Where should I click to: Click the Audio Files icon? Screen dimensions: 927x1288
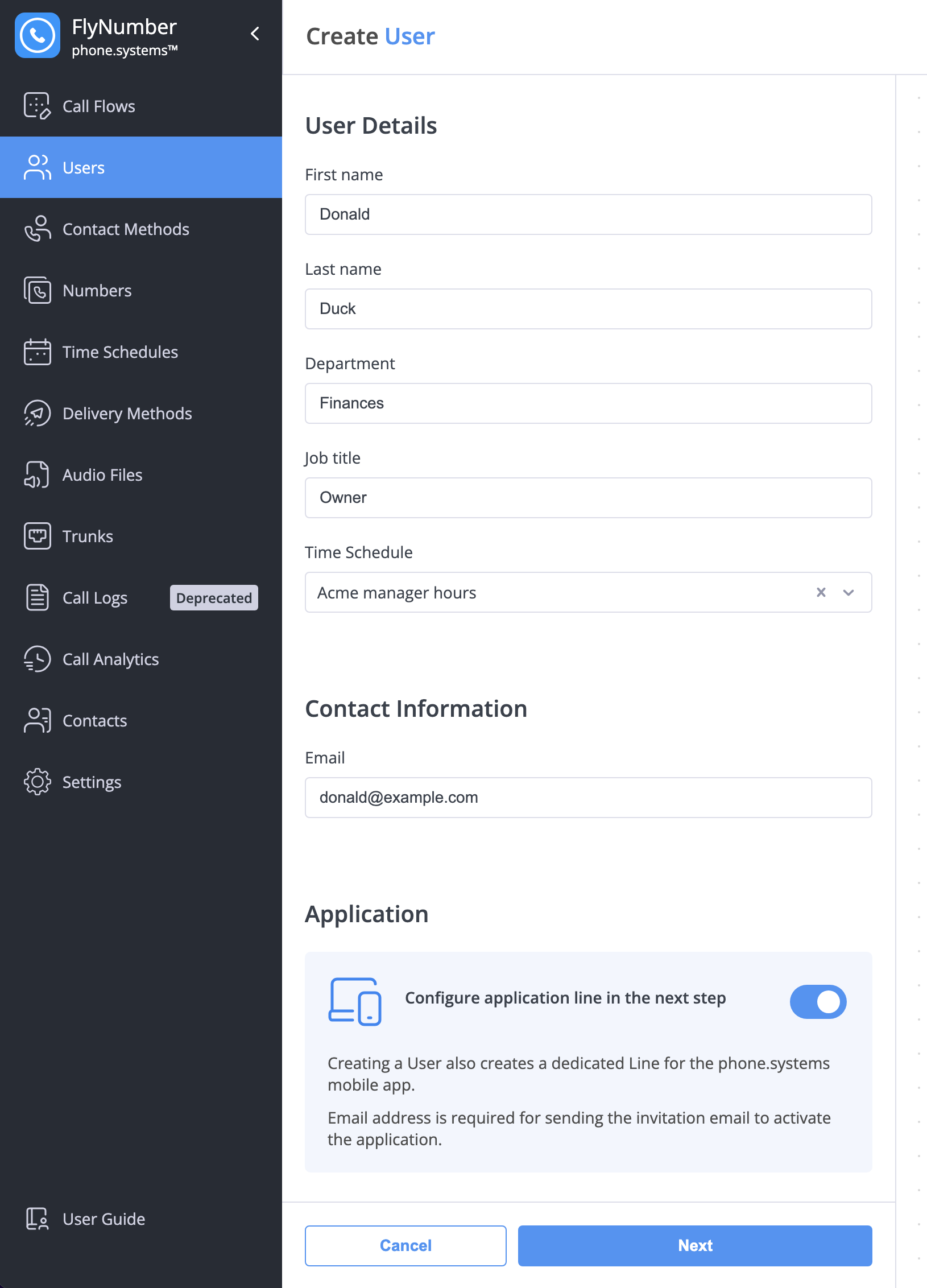tap(38, 474)
